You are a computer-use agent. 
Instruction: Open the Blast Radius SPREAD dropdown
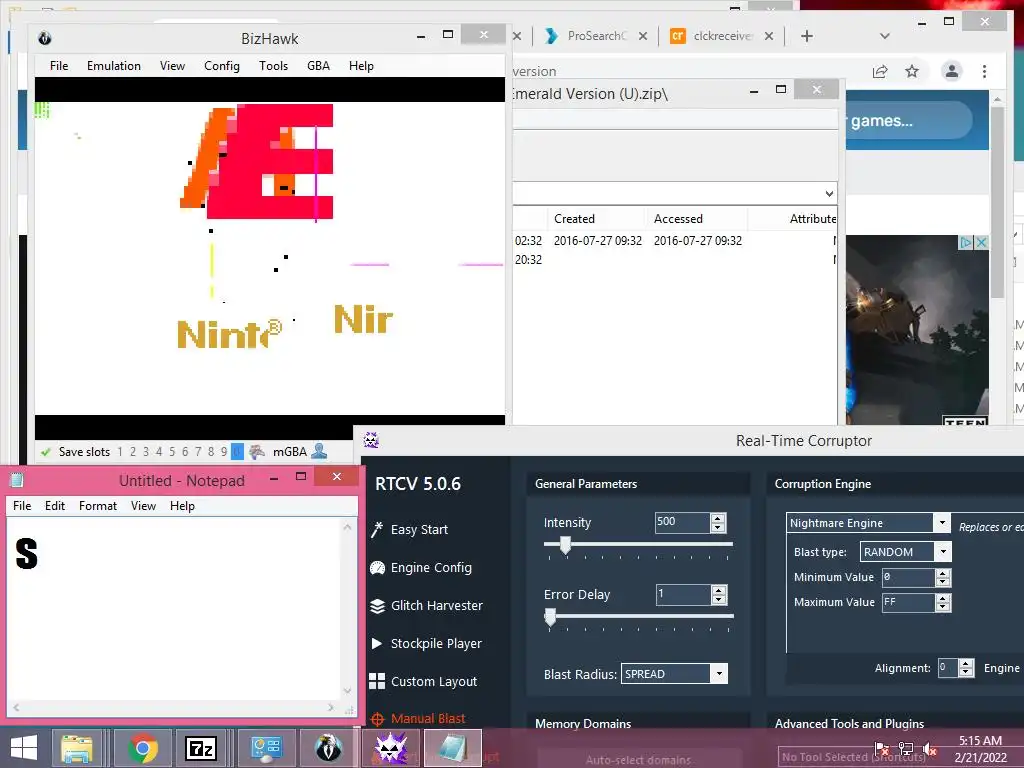coord(719,674)
